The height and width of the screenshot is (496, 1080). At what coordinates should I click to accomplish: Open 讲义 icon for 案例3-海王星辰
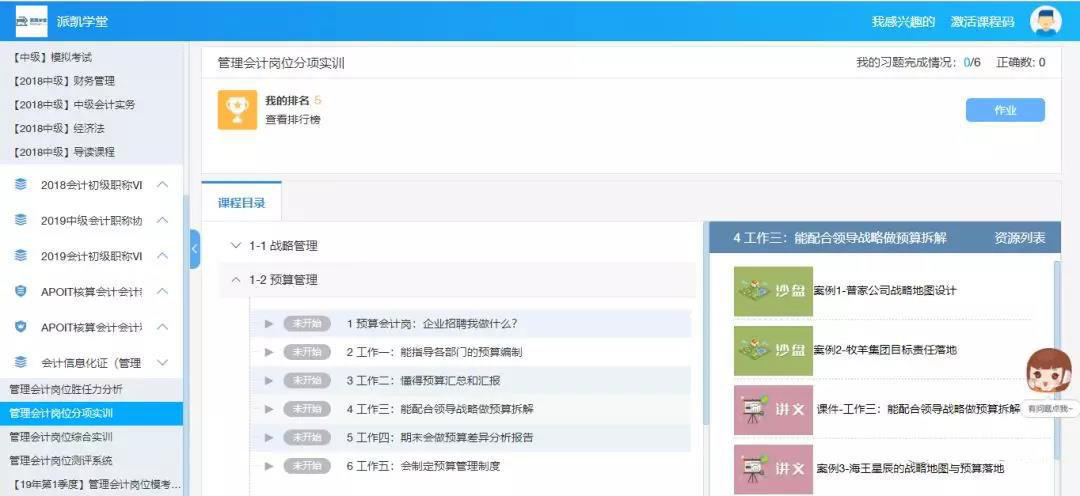pyautogui.click(x=773, y=469)
